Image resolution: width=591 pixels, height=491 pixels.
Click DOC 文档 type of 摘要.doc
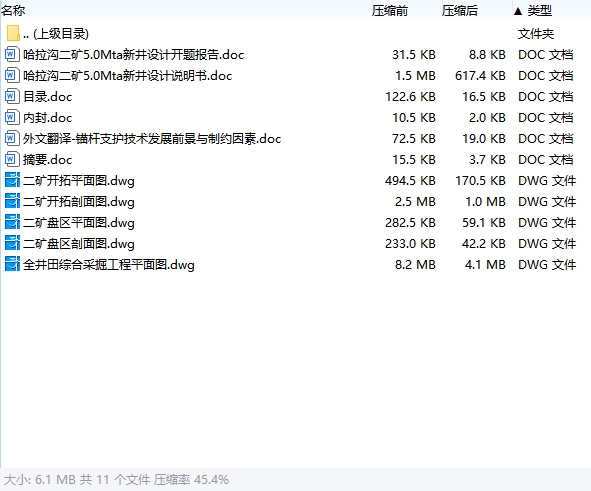pyautogui.click(x=546, y=160)
